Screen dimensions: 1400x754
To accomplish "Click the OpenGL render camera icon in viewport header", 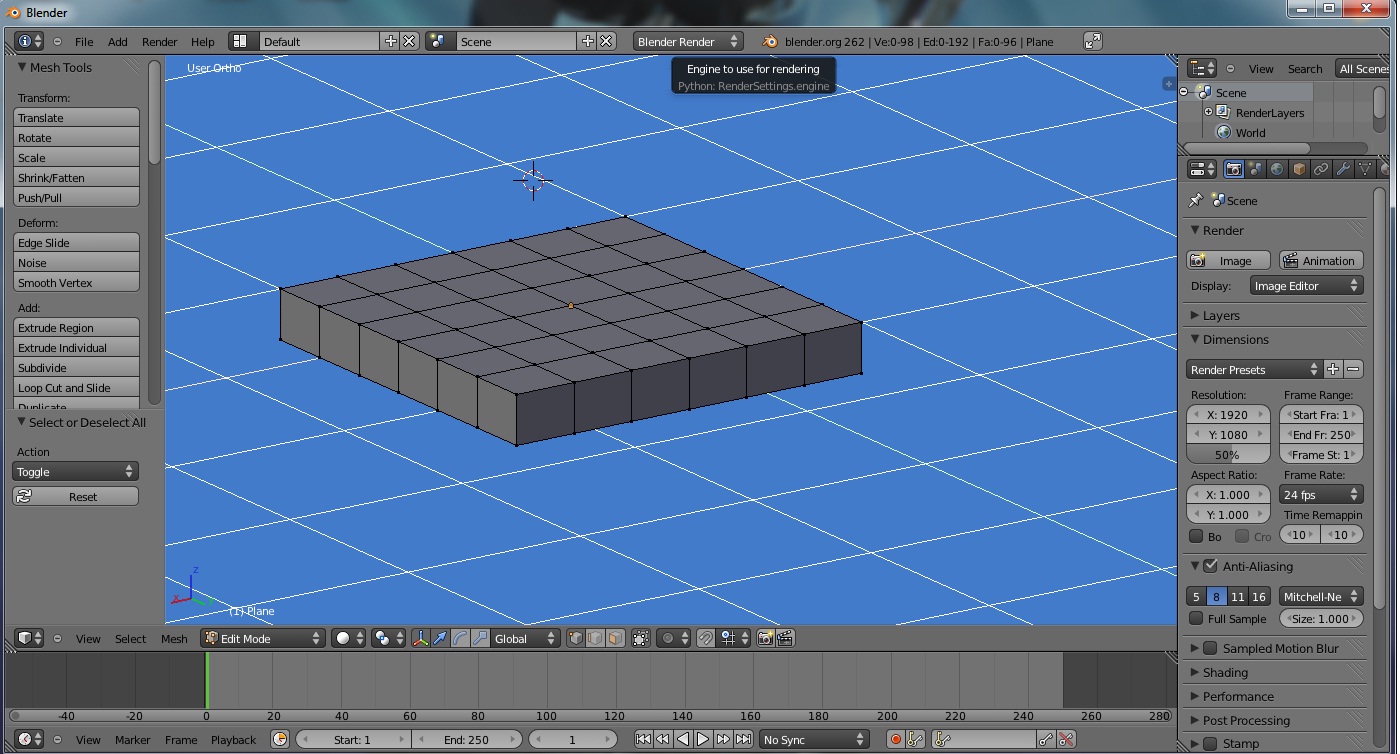I will click(x=765, y=638).
